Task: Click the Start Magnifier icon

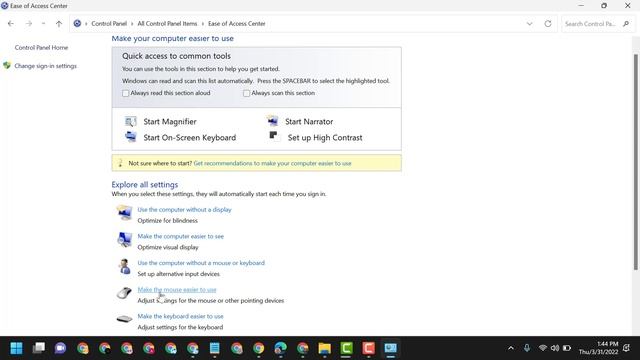Action: (131, 121)
